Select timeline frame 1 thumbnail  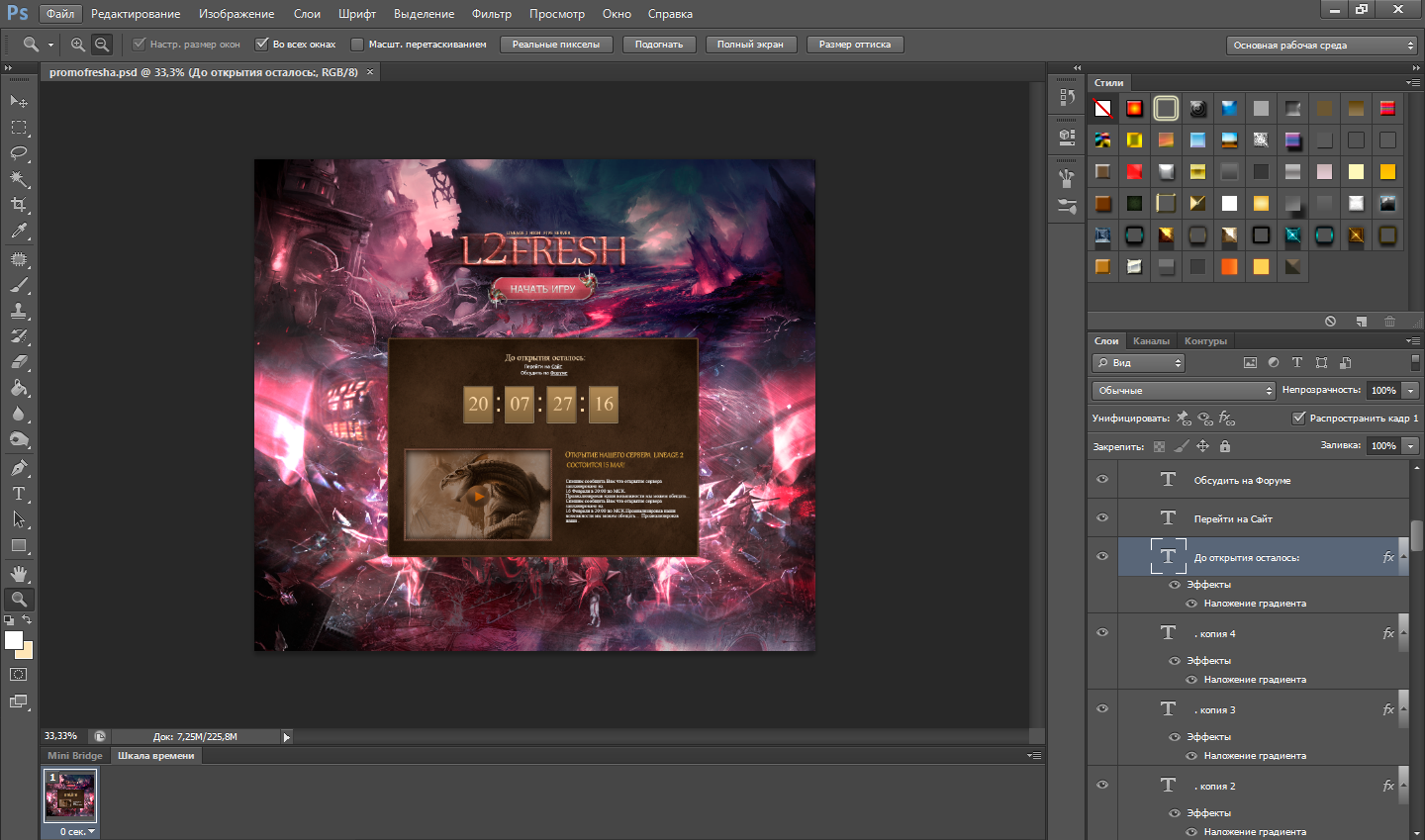click(x=70, y=796)
